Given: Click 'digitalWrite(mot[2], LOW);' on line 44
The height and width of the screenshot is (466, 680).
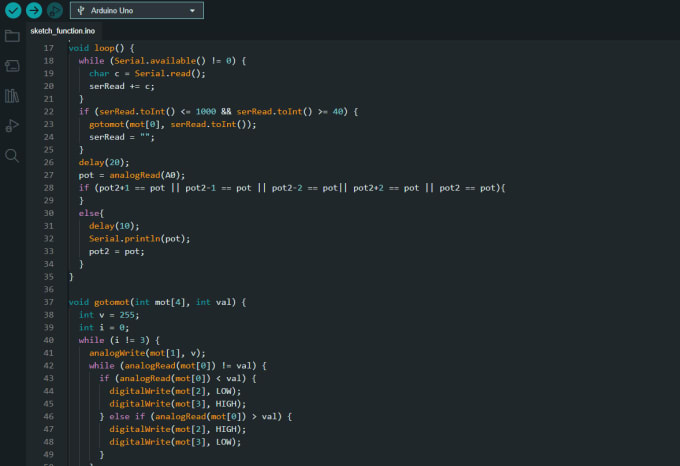Looking at the screenshot, I should [175, 391].
